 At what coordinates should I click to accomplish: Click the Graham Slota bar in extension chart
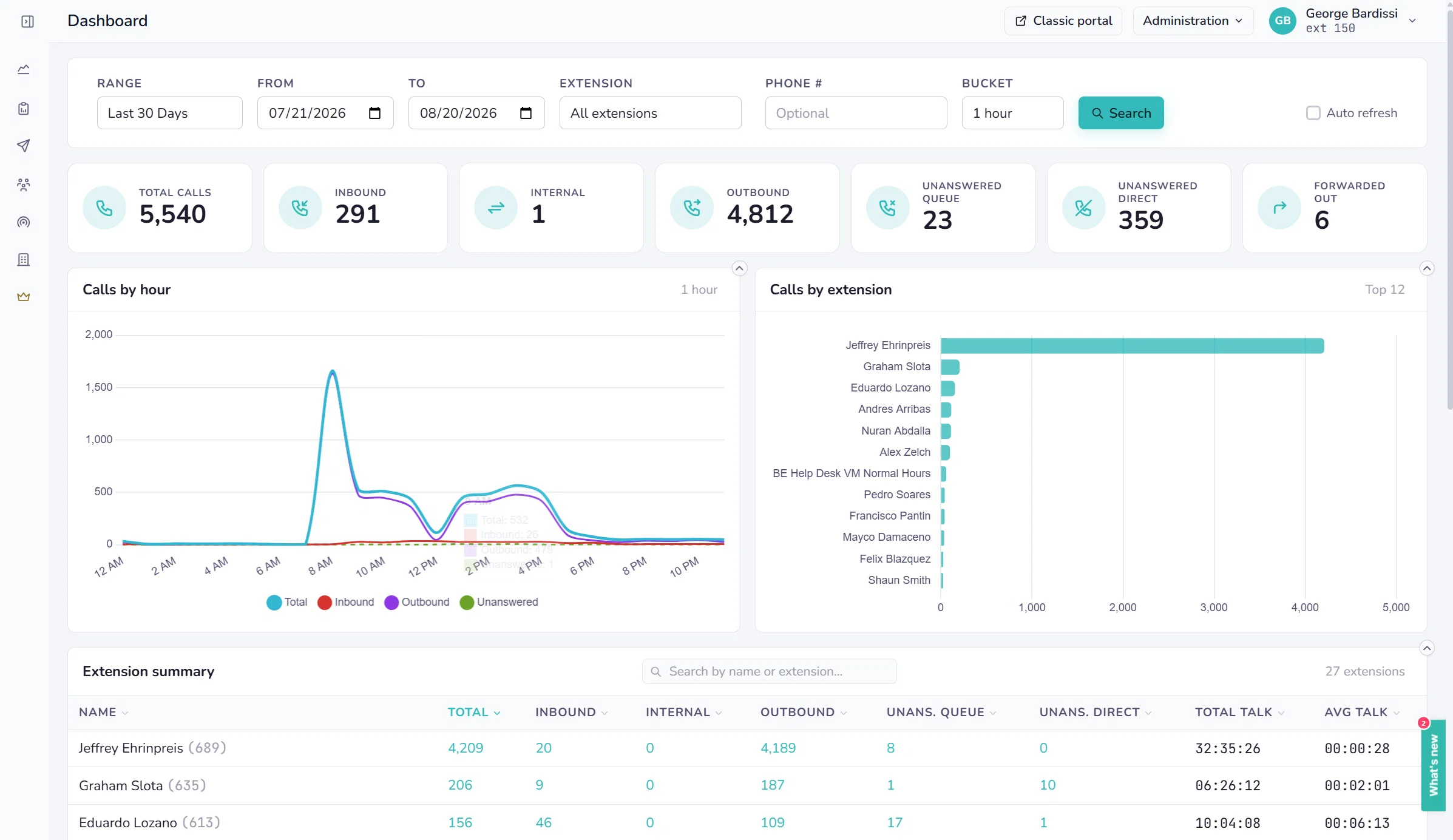(x=950, y=367)
